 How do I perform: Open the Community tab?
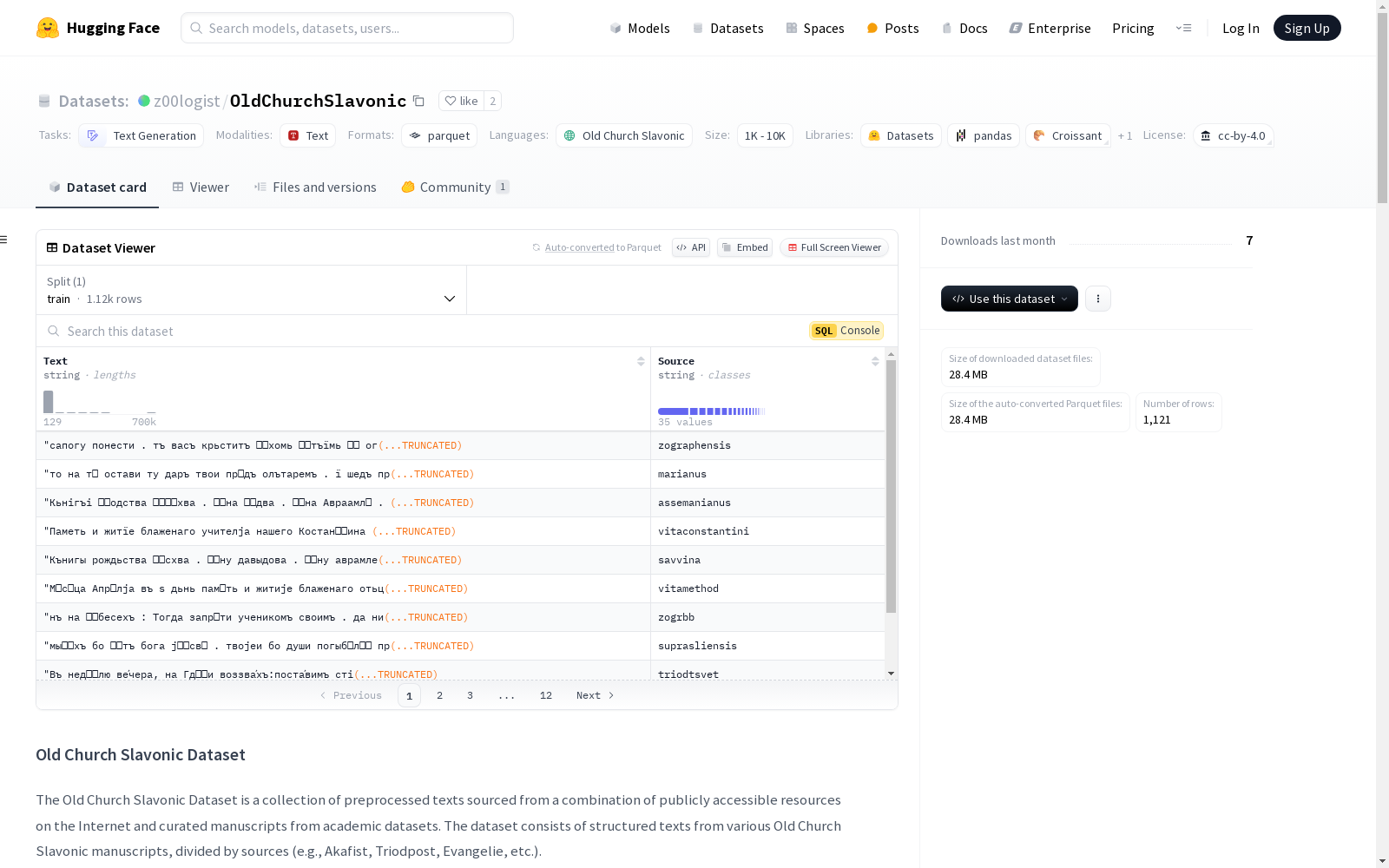coord(456,187)
